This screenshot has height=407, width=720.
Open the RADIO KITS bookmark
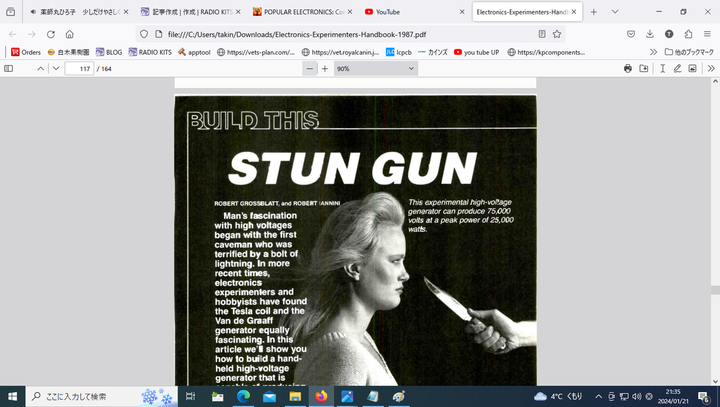(150, 52)
